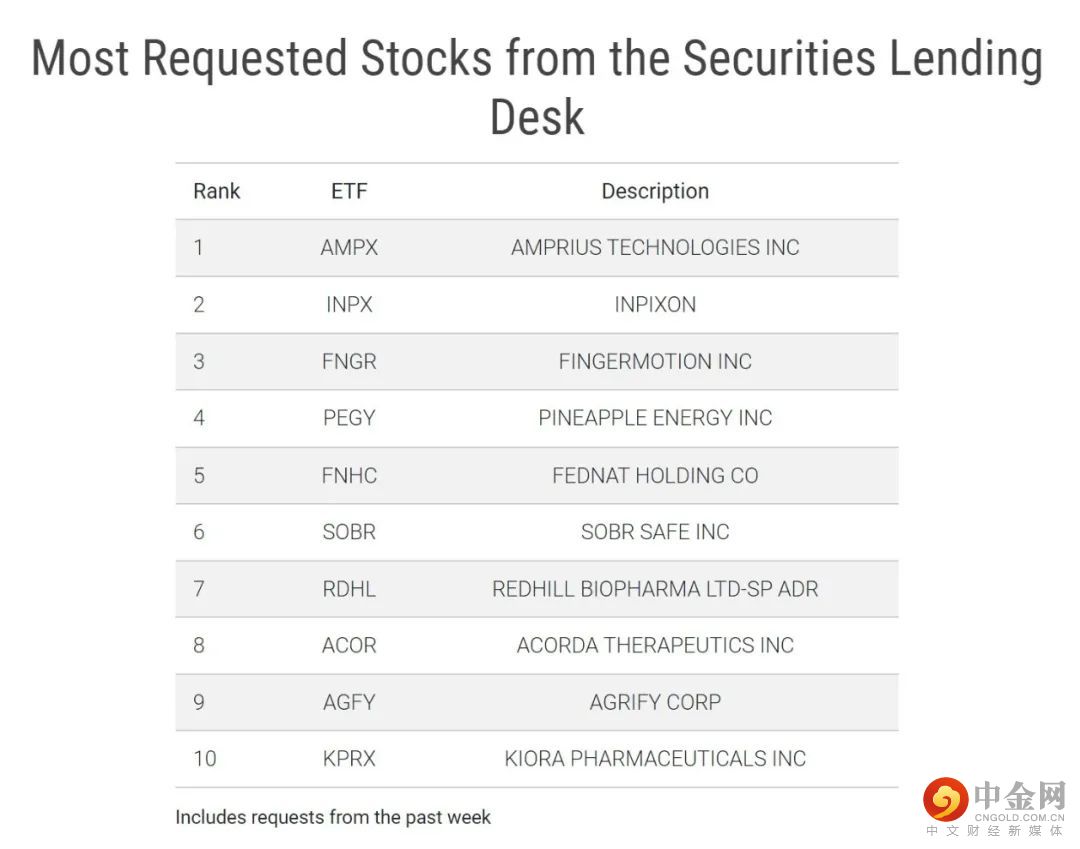Select the FNGR ticker
The image size is (1080, 849).
coord(349,361)
